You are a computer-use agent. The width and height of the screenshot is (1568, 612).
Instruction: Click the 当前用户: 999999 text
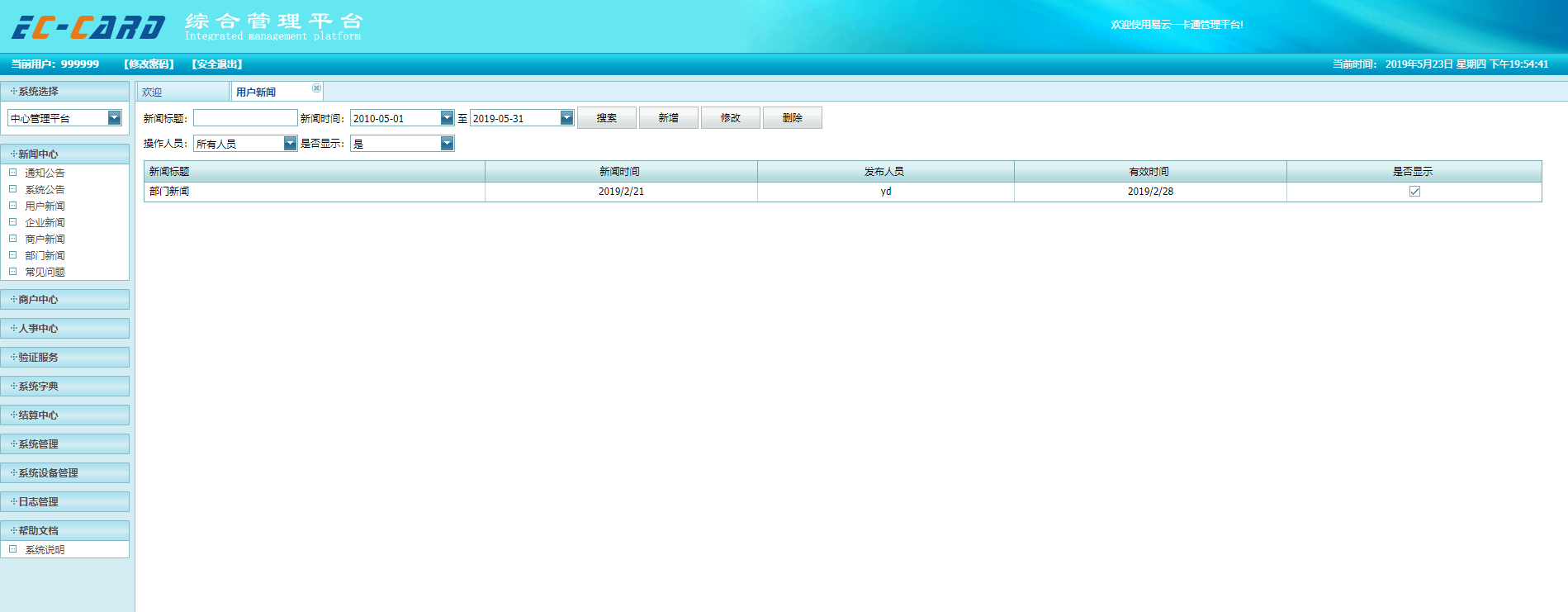click(x=55, y=64)
